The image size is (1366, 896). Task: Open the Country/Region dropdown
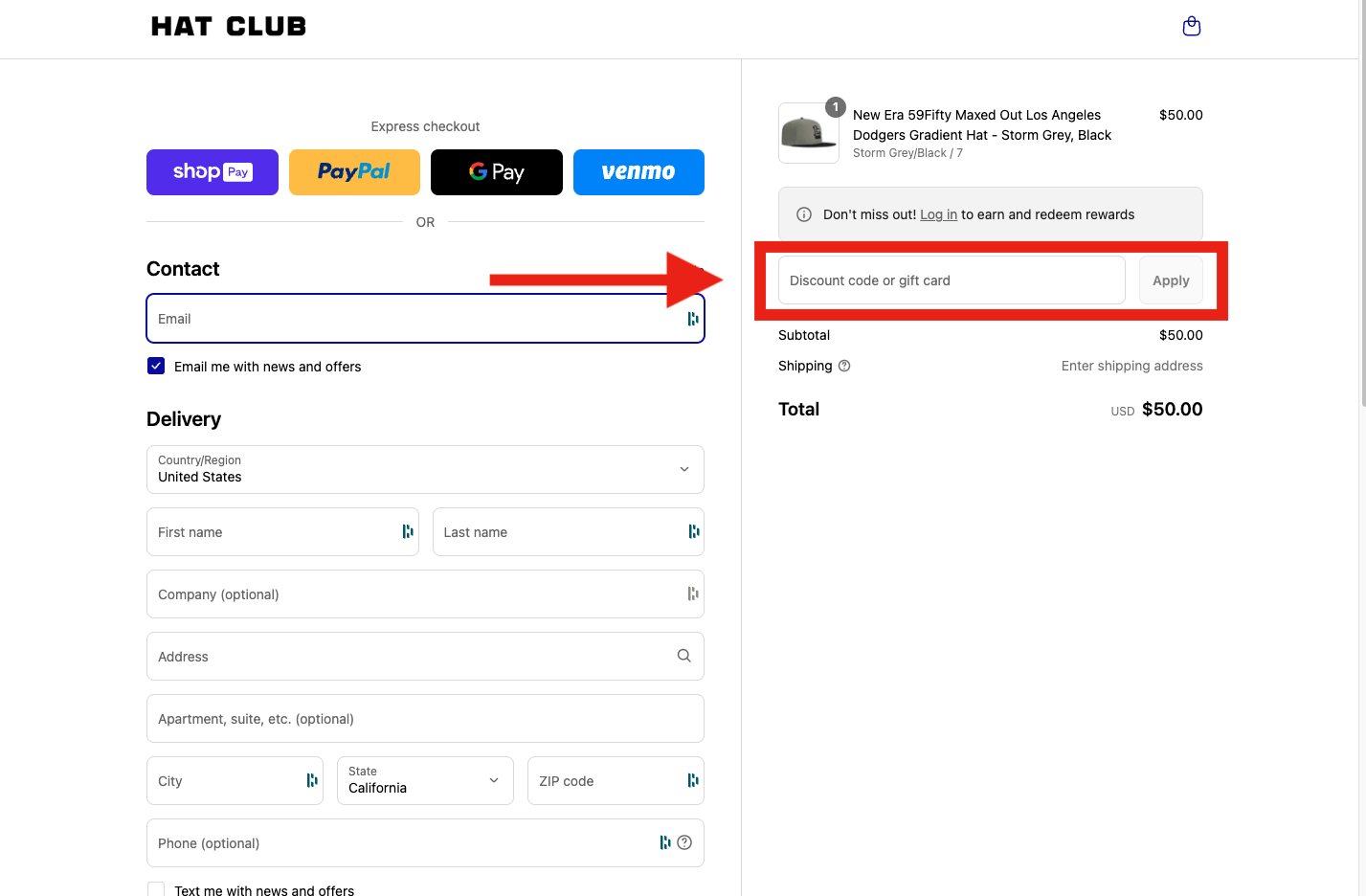coord(425,469)
